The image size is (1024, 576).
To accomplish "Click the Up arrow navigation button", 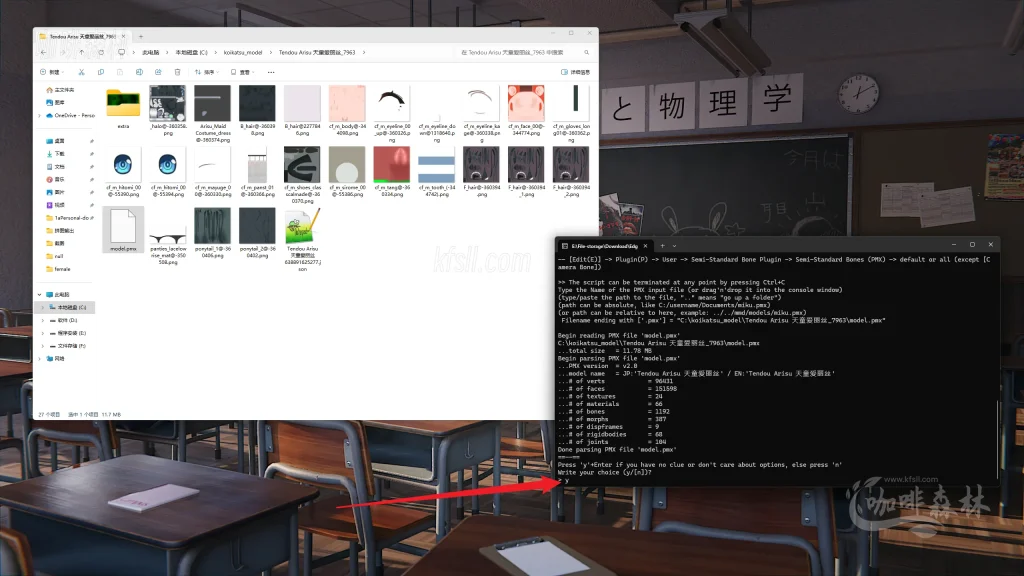I will coord(81,52).
